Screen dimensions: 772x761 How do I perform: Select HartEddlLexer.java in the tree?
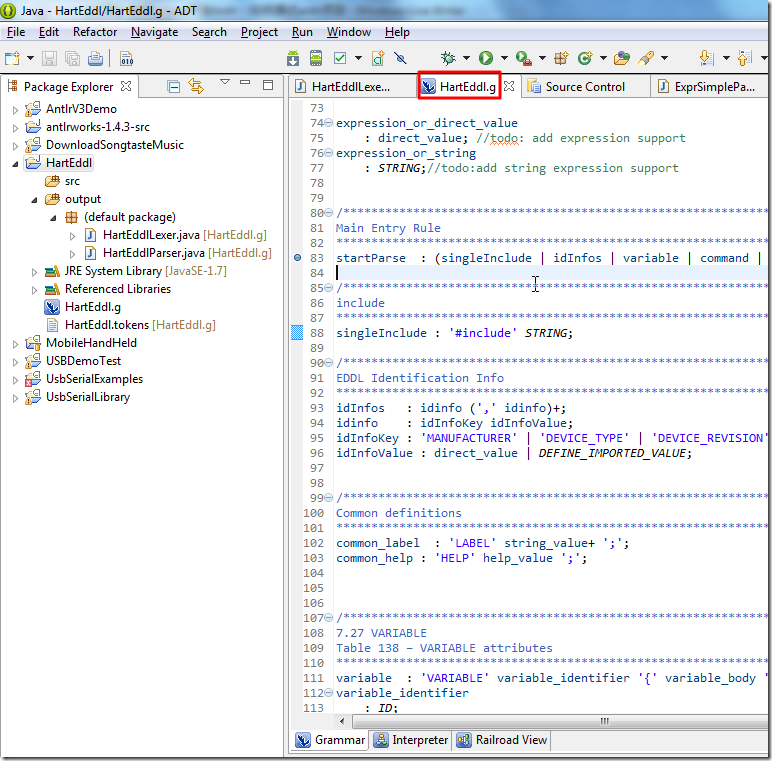click(x=151, y=235)
